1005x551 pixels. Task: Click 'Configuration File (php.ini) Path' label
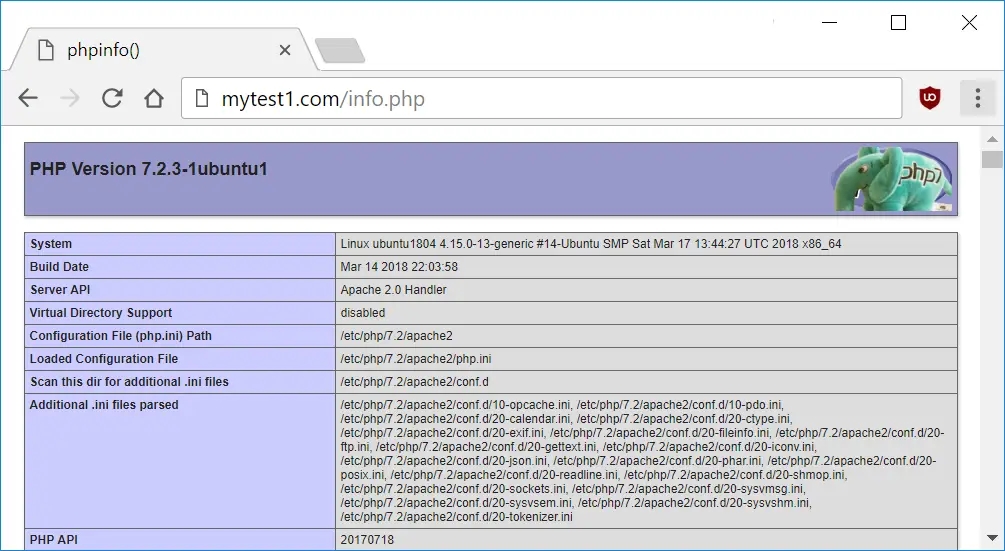click(x=120, y=336)
